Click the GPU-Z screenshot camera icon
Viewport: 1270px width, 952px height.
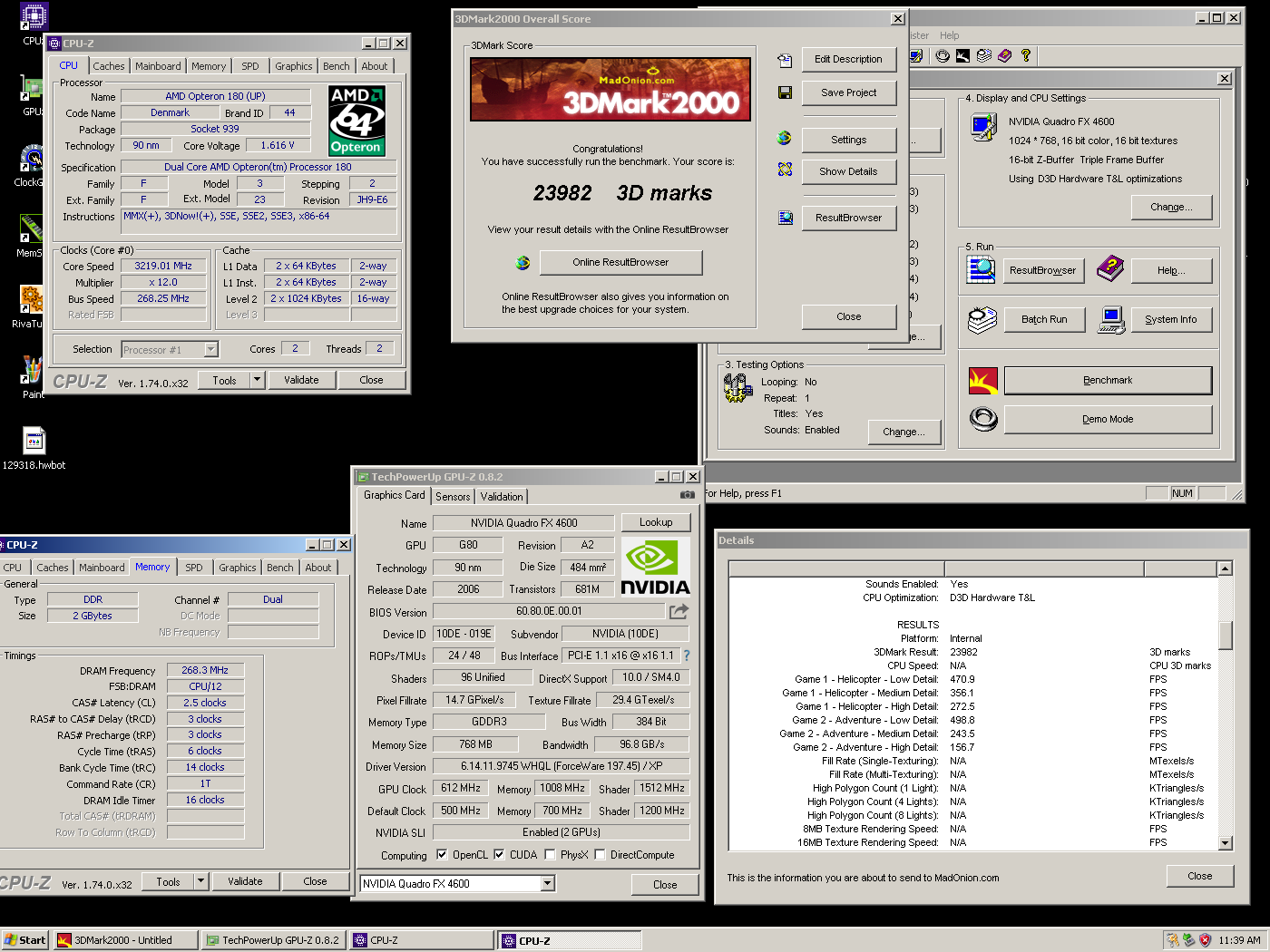pos(688,495)
